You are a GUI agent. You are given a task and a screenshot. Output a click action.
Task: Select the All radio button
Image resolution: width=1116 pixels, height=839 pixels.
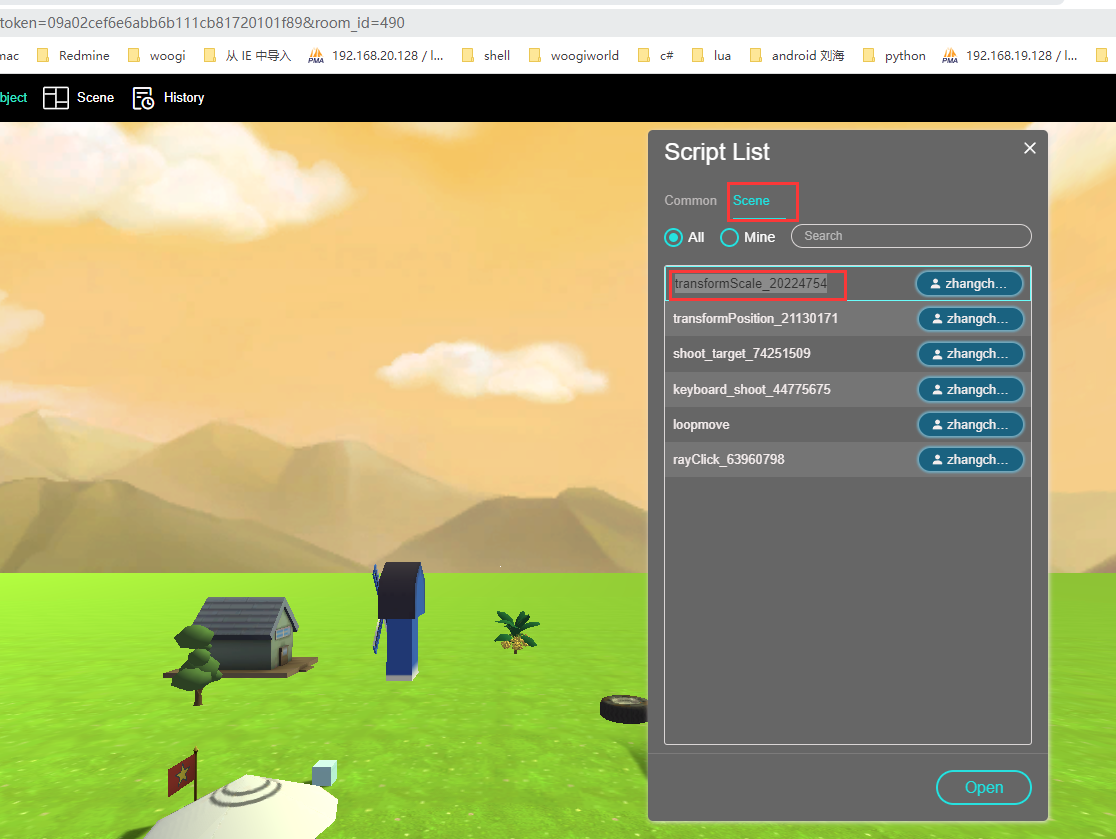pyautogui.click(x=674, y=237)
